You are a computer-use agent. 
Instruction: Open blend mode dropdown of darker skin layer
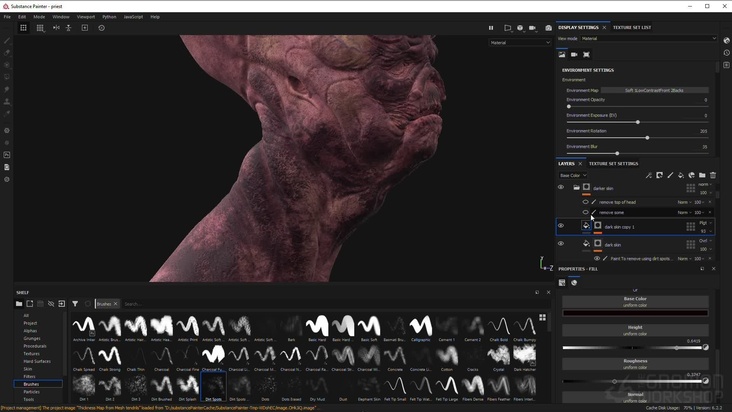click(x=705, y=185)
